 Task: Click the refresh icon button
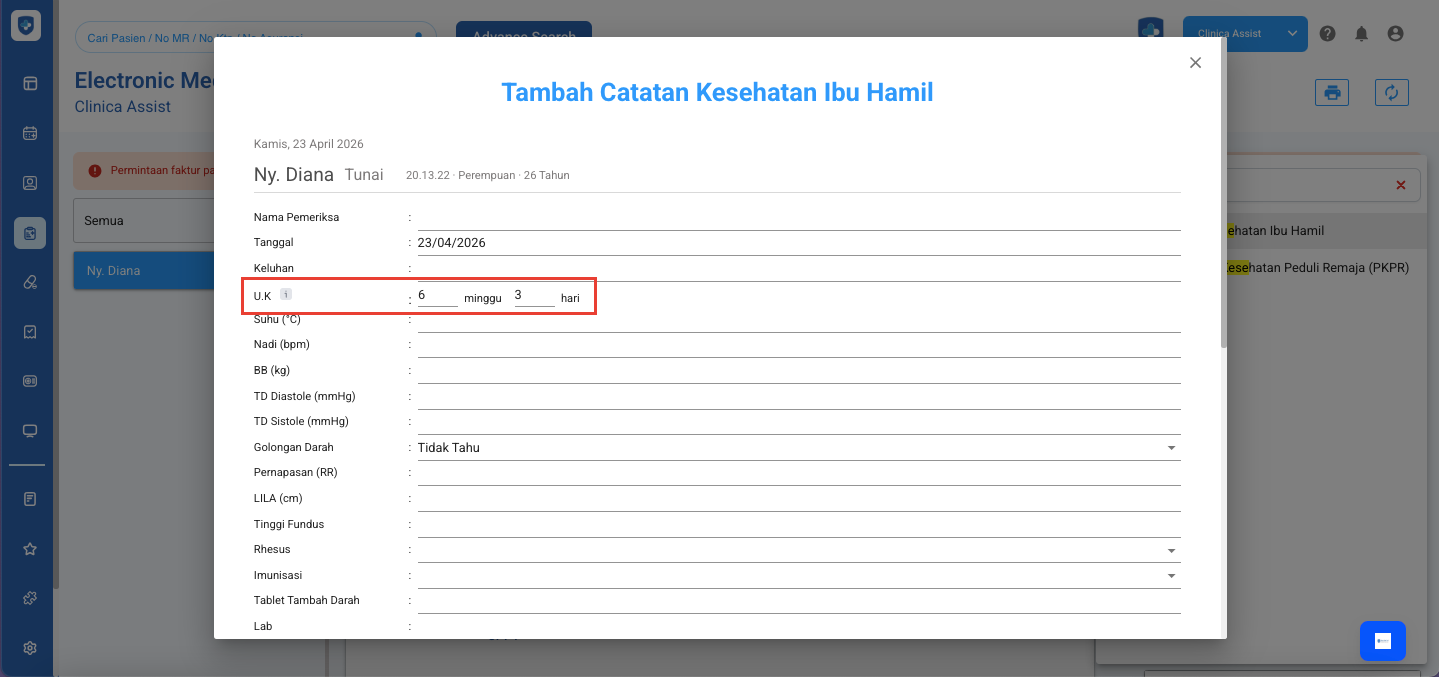point(1391,93)
